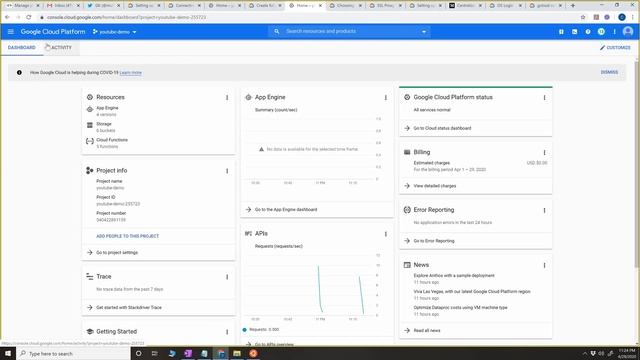
Task: Switch to the Twitter browser tab
Action: pyautogui.click(x=103, y=6)
